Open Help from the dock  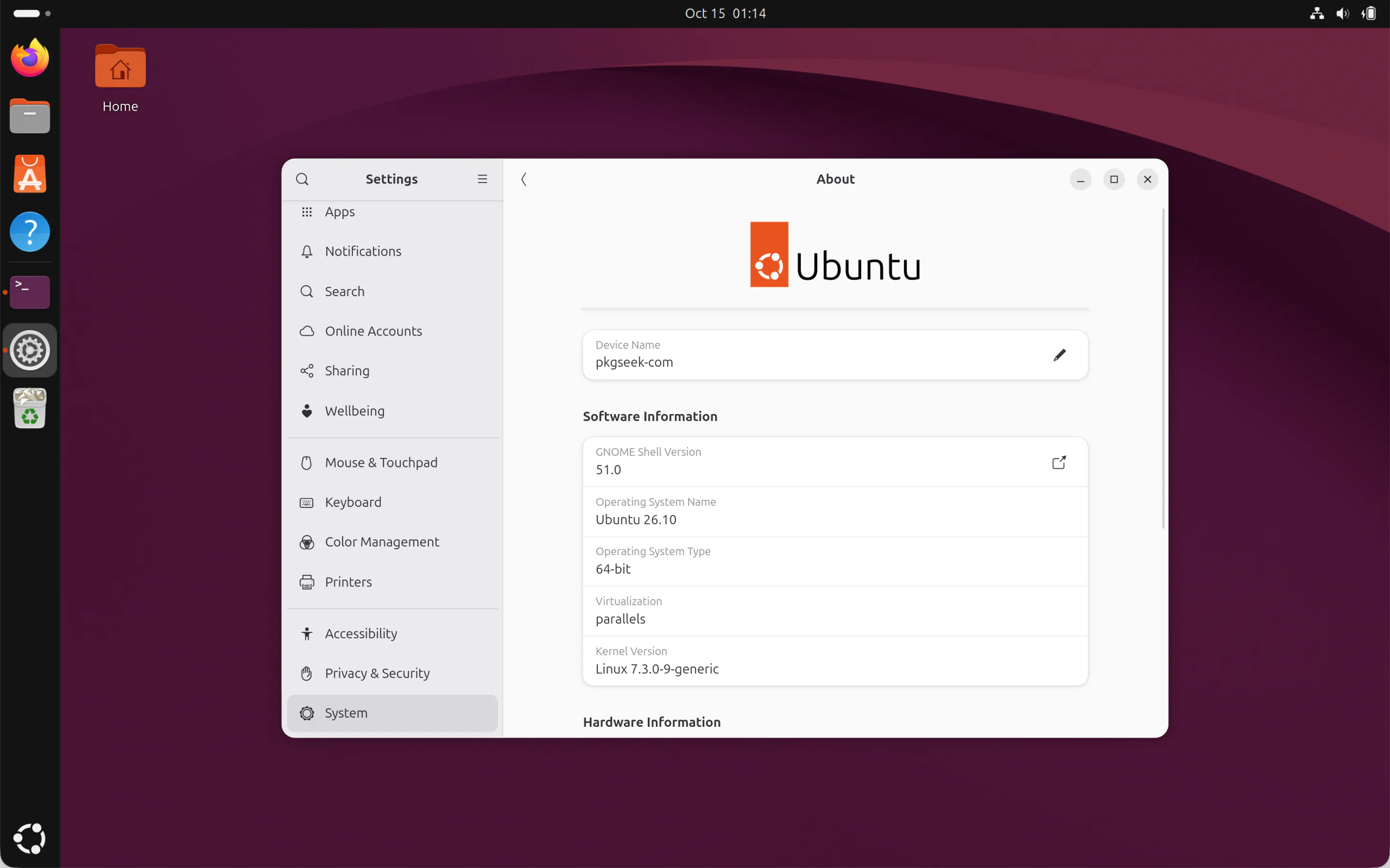coord(30,232)
